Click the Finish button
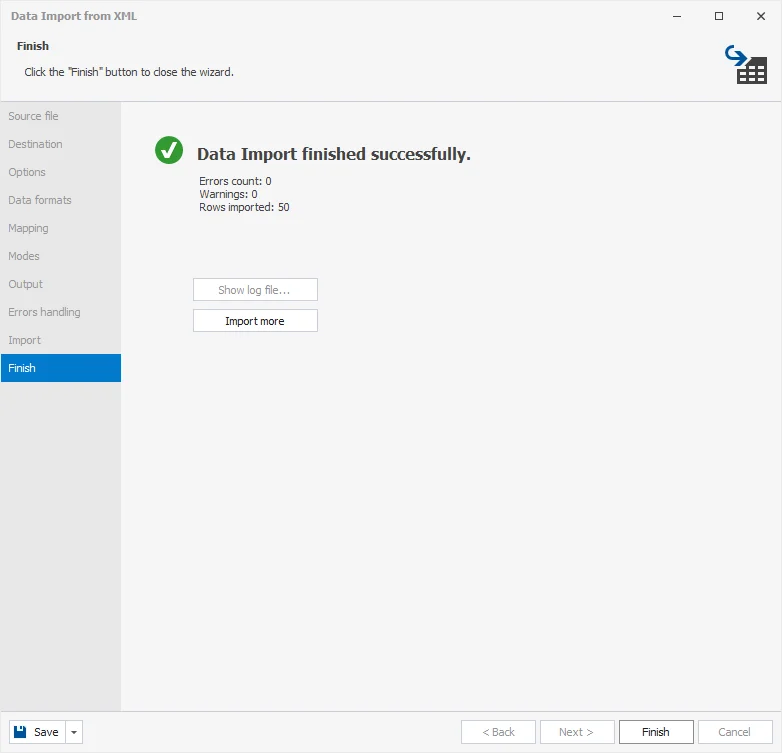Image resolution: width=782 pixels, height=753 pixels. click(x=656, y=732)
